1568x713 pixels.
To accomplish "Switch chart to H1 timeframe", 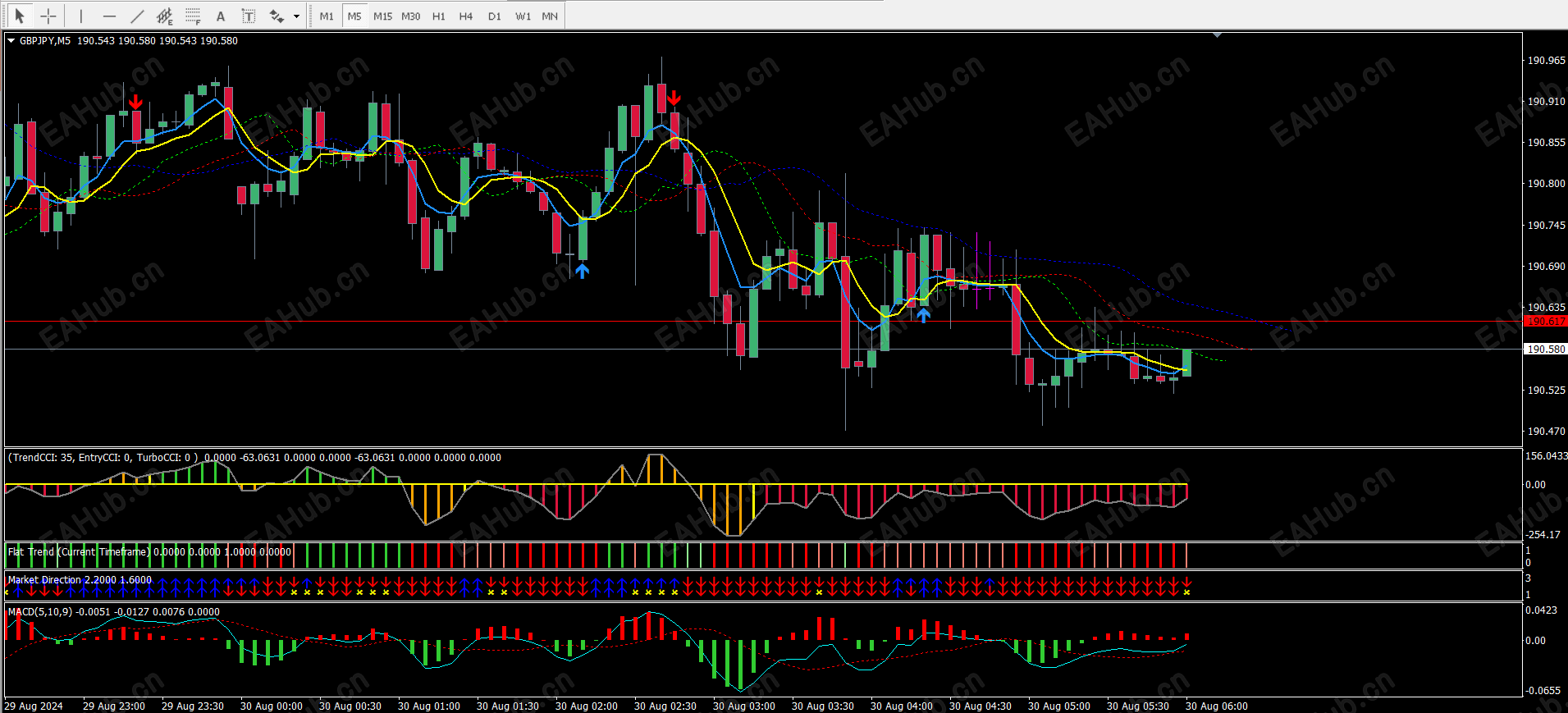I will point(439,16).
